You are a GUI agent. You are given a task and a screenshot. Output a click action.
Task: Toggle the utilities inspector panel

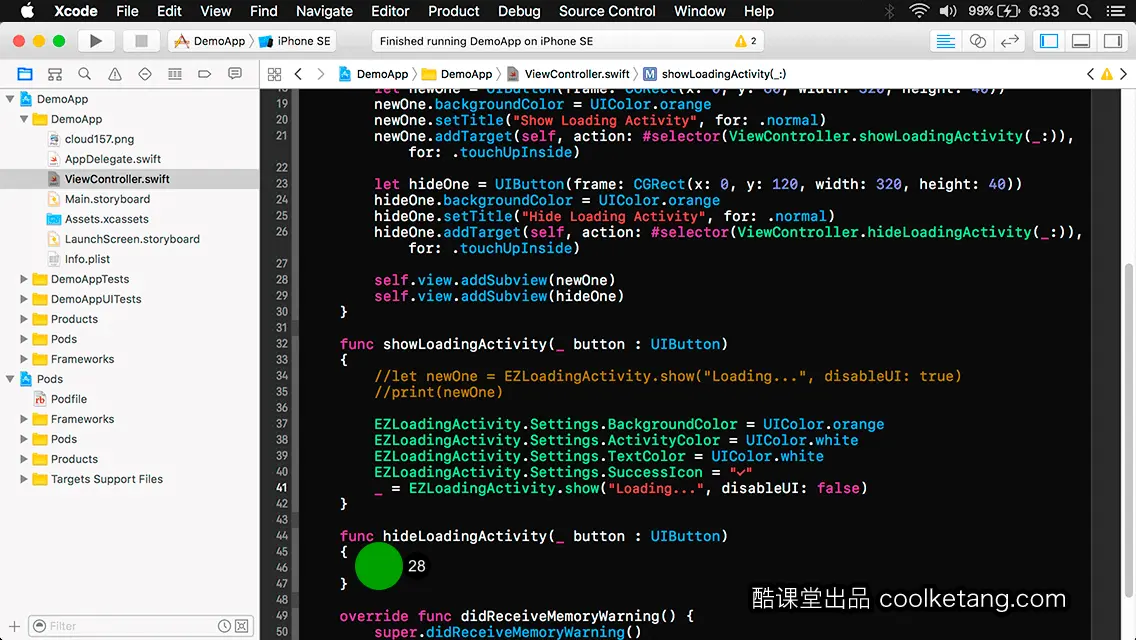(1113, 41)
